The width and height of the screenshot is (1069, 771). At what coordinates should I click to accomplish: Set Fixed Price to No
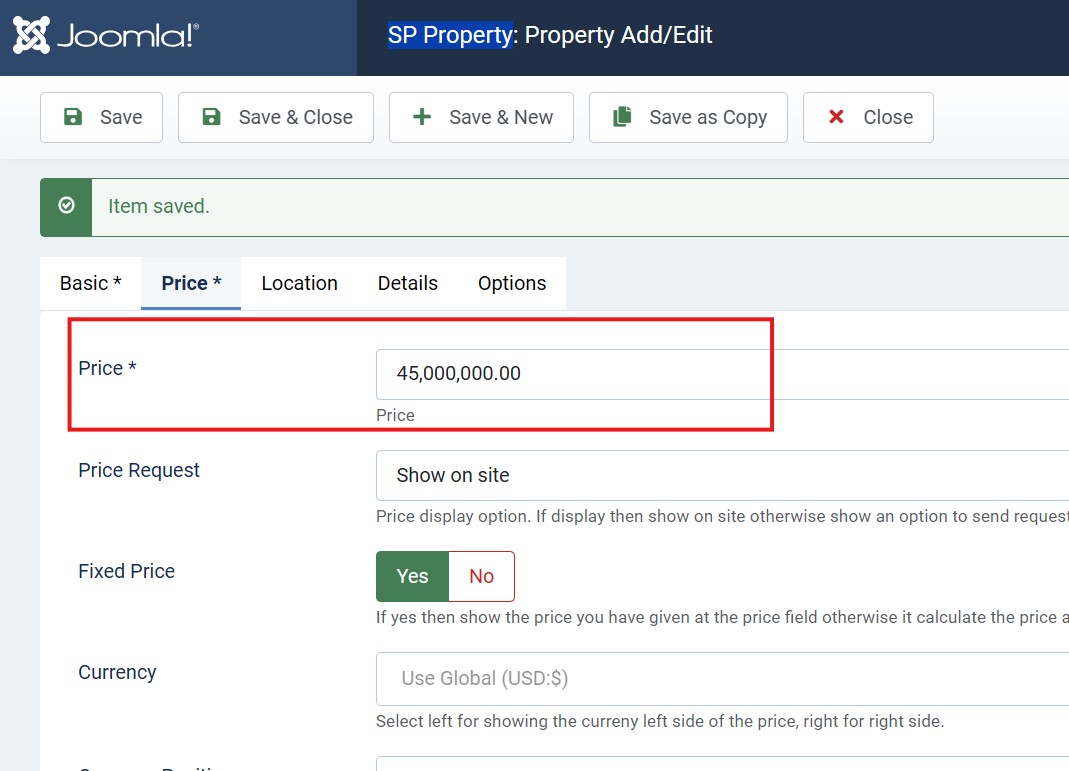point(481,576)
